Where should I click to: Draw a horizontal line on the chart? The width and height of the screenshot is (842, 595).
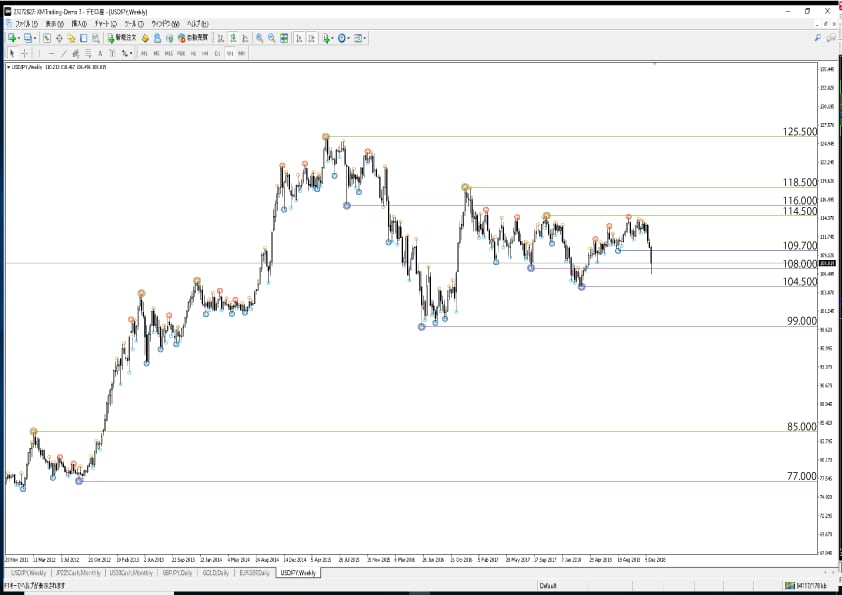[x=52, y=53]
